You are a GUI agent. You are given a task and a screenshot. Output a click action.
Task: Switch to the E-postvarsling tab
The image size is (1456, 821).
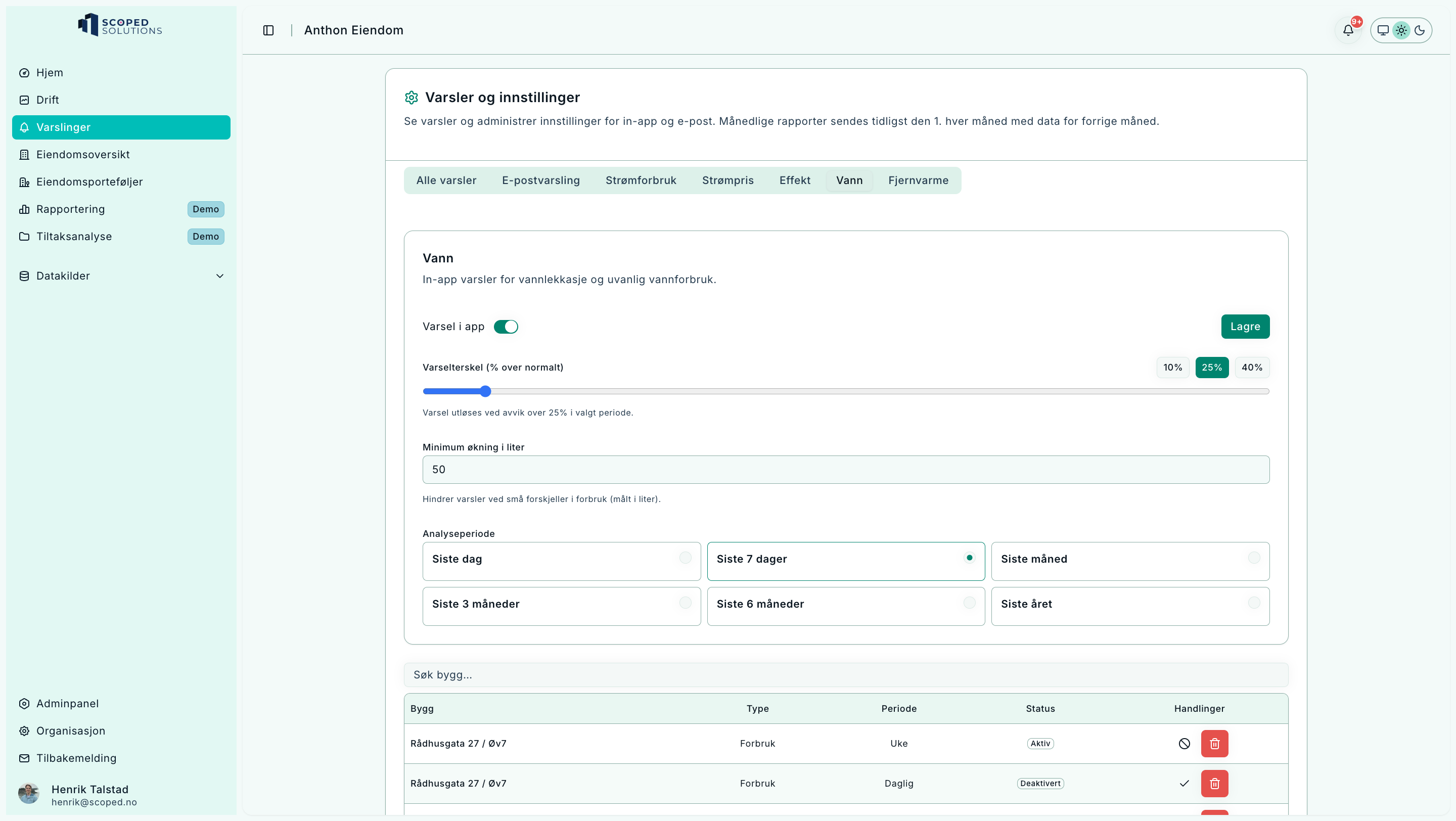(x=540, y=180)
